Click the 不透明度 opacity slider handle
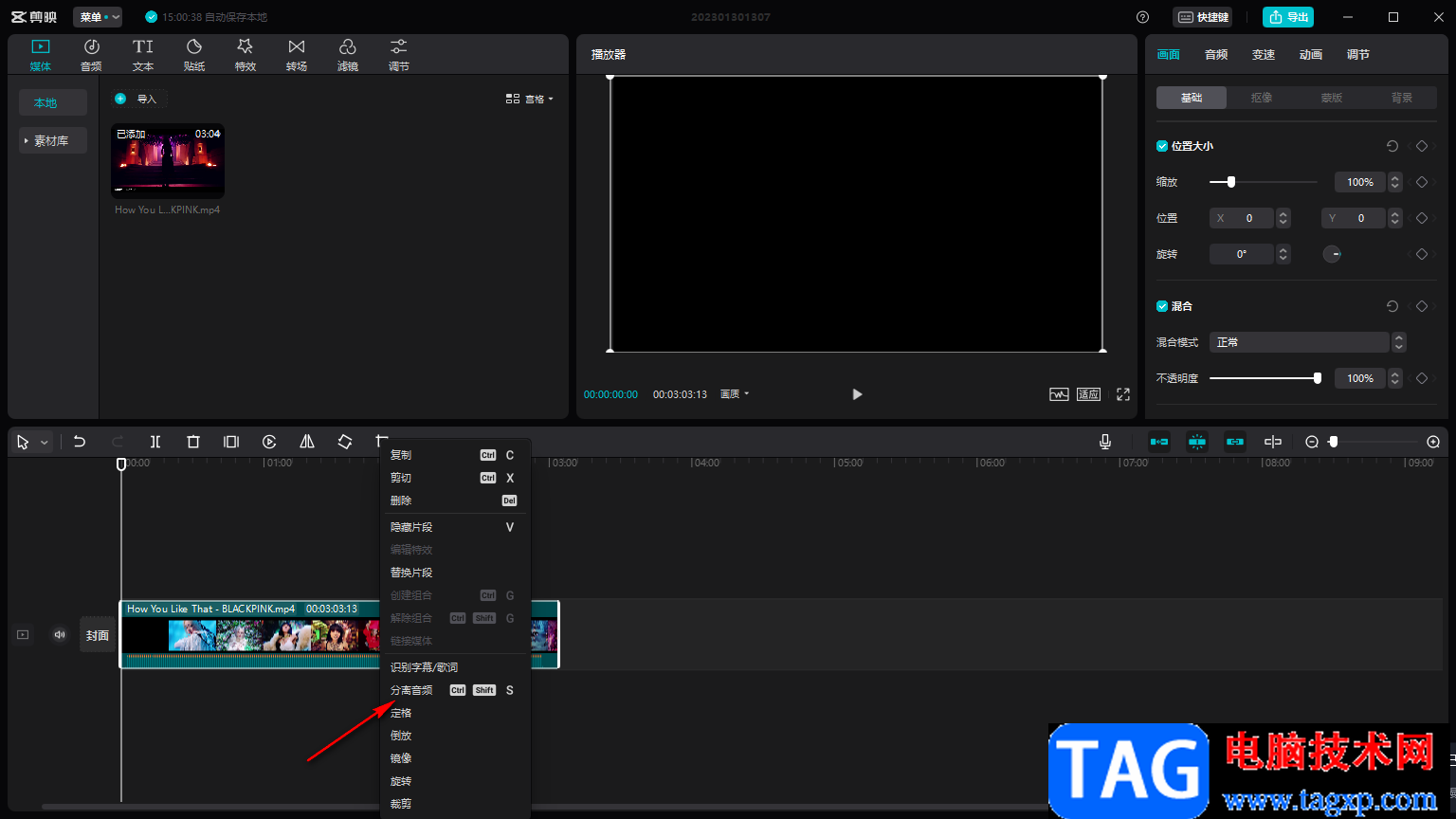The height and width of the screenshot is (819, 1456). (1318, 378)
